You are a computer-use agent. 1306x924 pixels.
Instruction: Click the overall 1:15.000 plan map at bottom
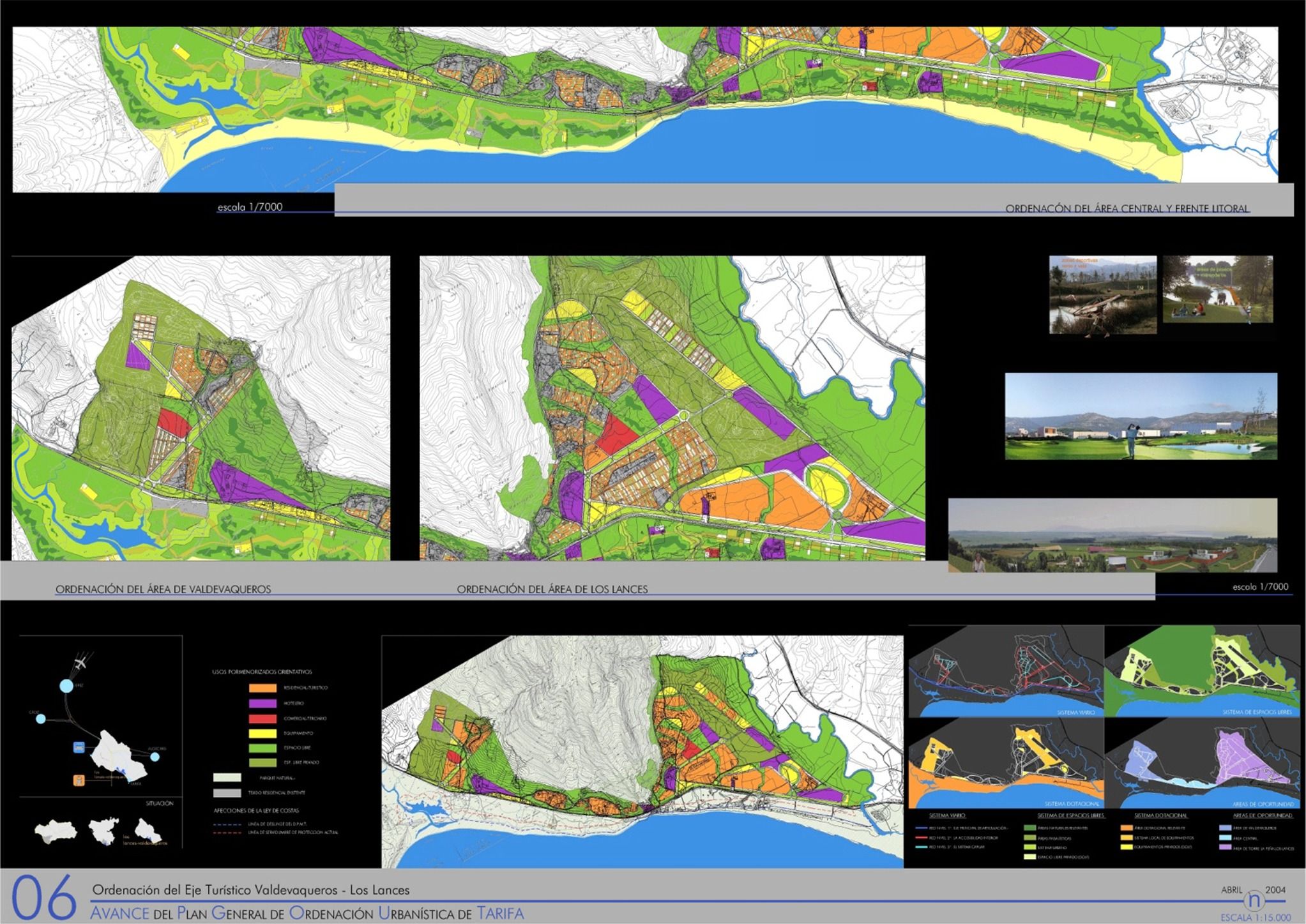click(642, 752)
